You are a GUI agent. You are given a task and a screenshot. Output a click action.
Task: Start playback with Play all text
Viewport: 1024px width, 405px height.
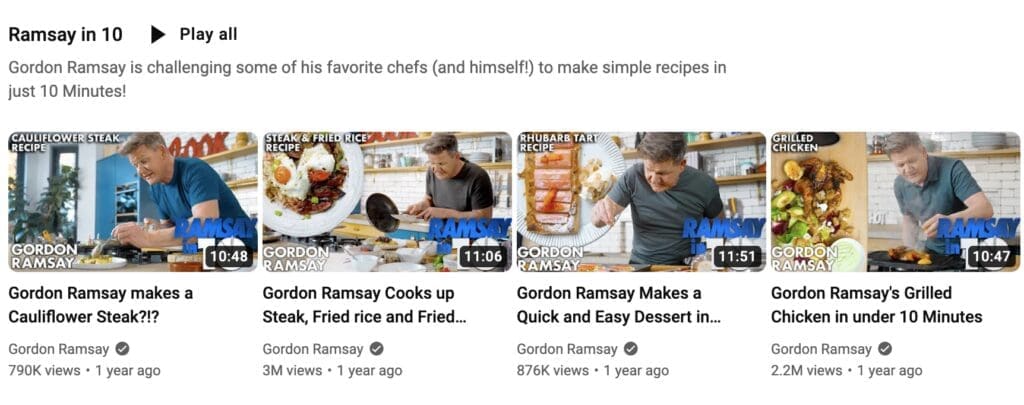pyautogui.click(x=208, y=35)
